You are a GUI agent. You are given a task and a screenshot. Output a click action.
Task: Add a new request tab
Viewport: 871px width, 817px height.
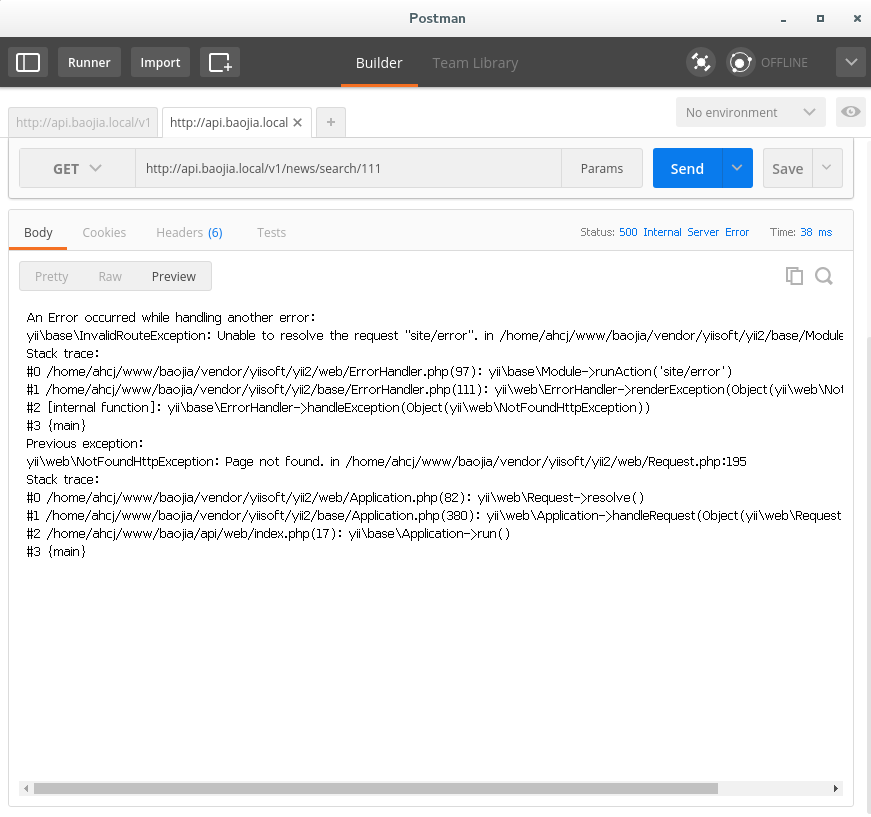click(x=331, y=122)
